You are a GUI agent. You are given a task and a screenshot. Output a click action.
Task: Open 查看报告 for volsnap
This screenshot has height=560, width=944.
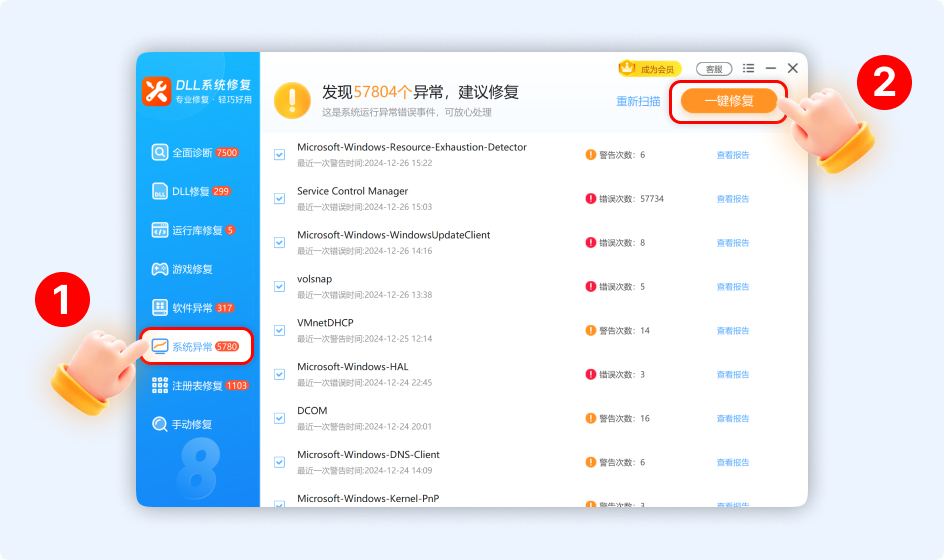click(x=733, y=287)
